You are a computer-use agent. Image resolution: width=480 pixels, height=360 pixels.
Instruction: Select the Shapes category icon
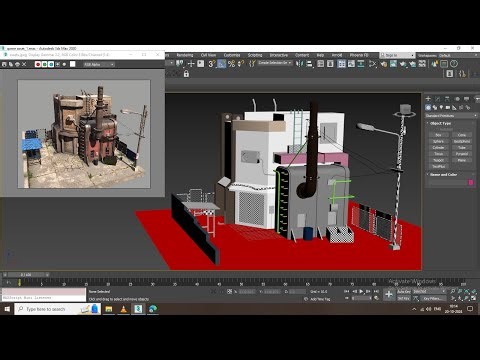(x=435, y=107)
